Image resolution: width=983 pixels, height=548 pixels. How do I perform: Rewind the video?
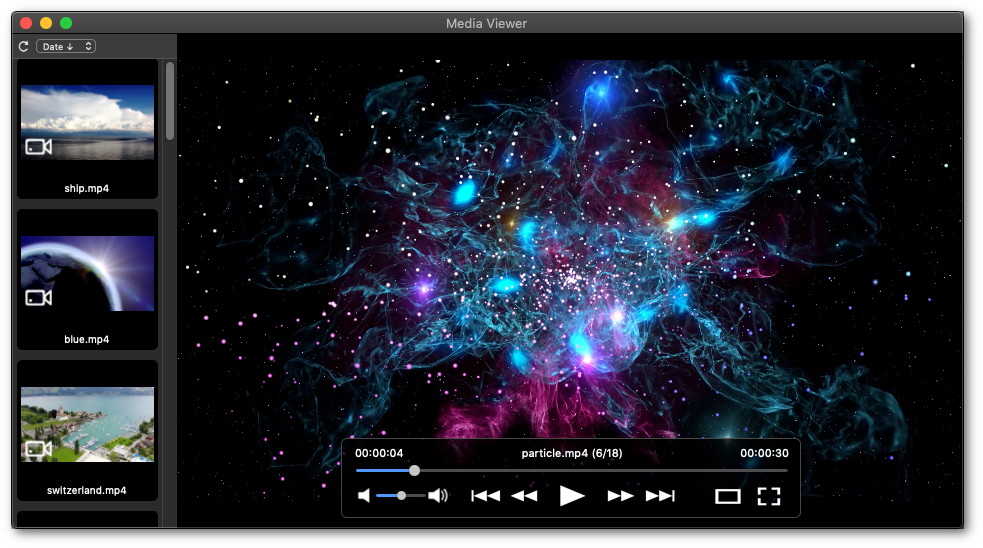tap(524, 496)
